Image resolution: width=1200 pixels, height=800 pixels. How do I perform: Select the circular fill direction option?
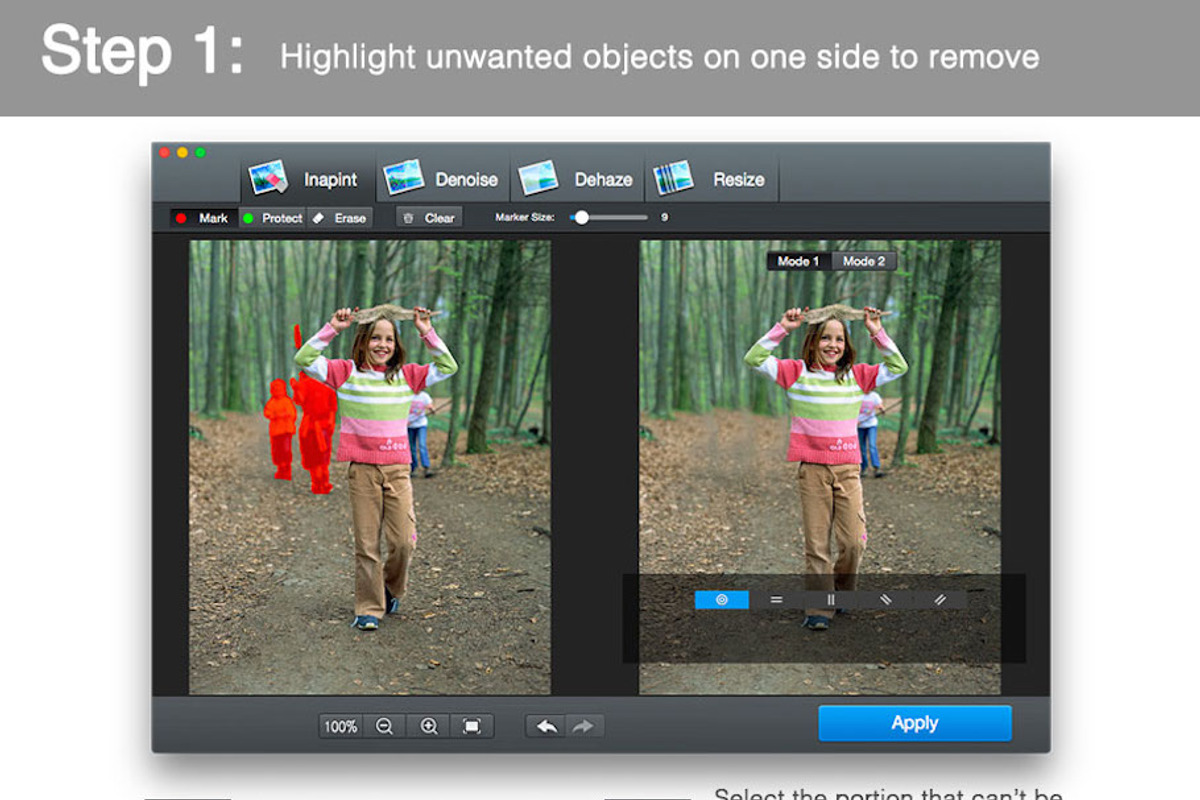tap(722, 600)
